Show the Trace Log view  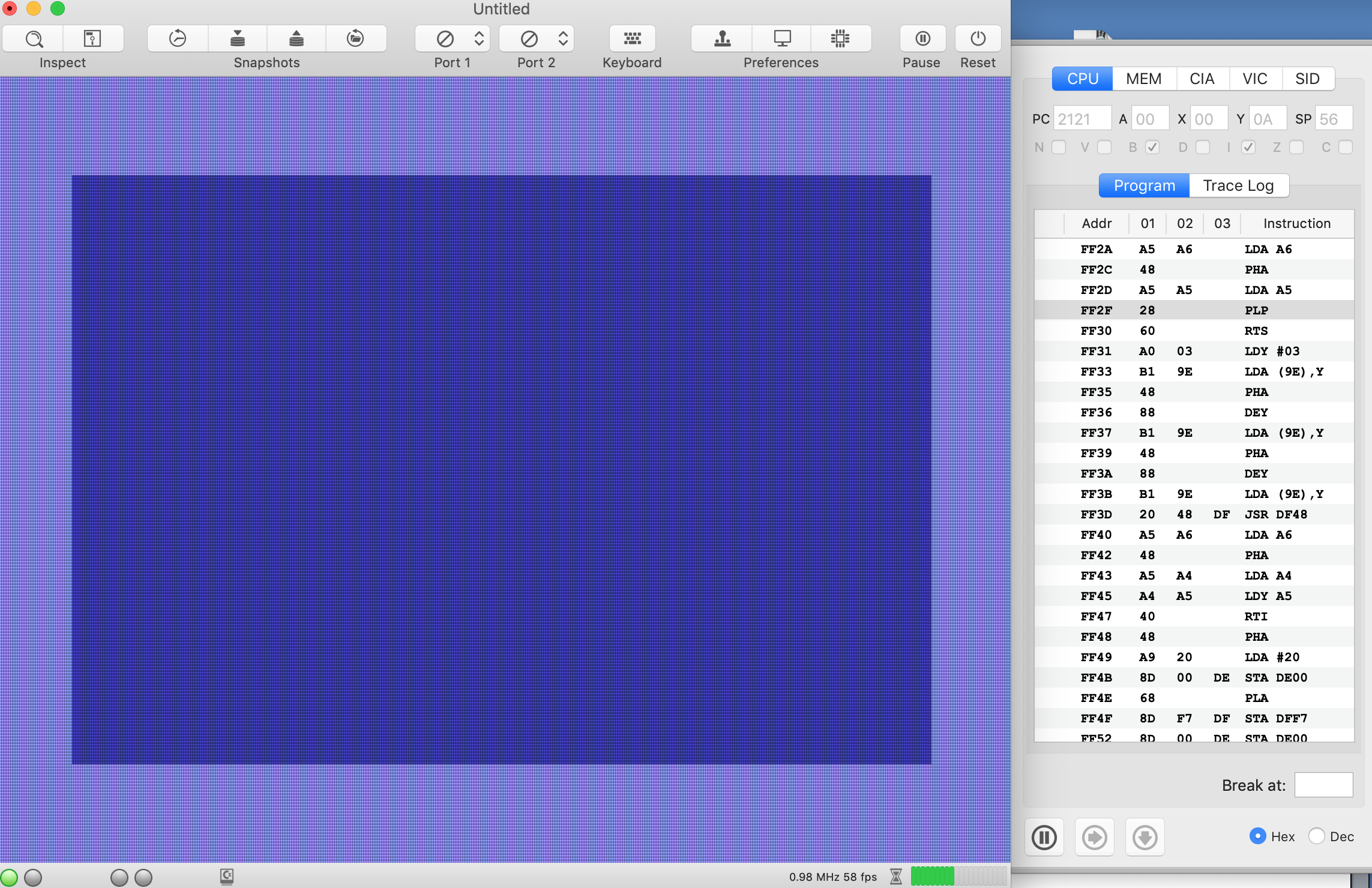[1239, 185]
